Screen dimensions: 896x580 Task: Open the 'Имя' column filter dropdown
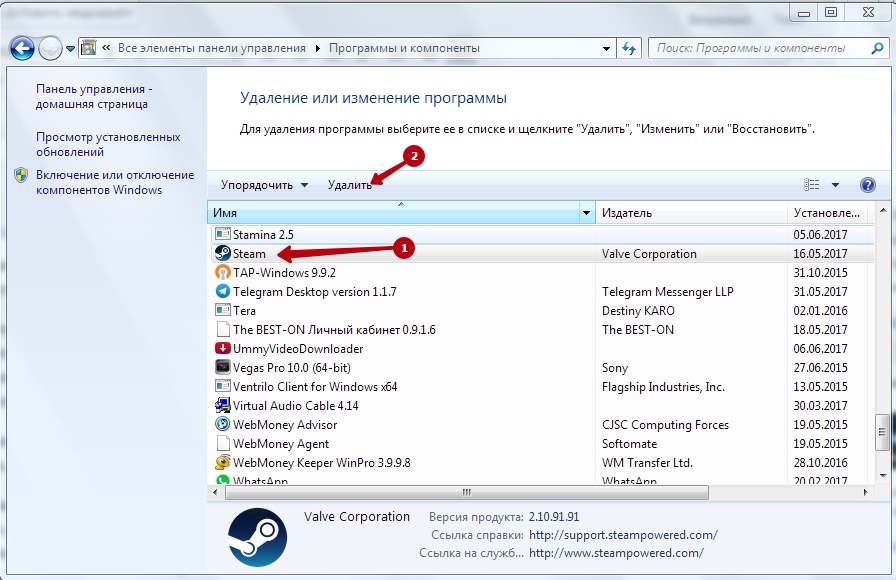tap(586, 213)
